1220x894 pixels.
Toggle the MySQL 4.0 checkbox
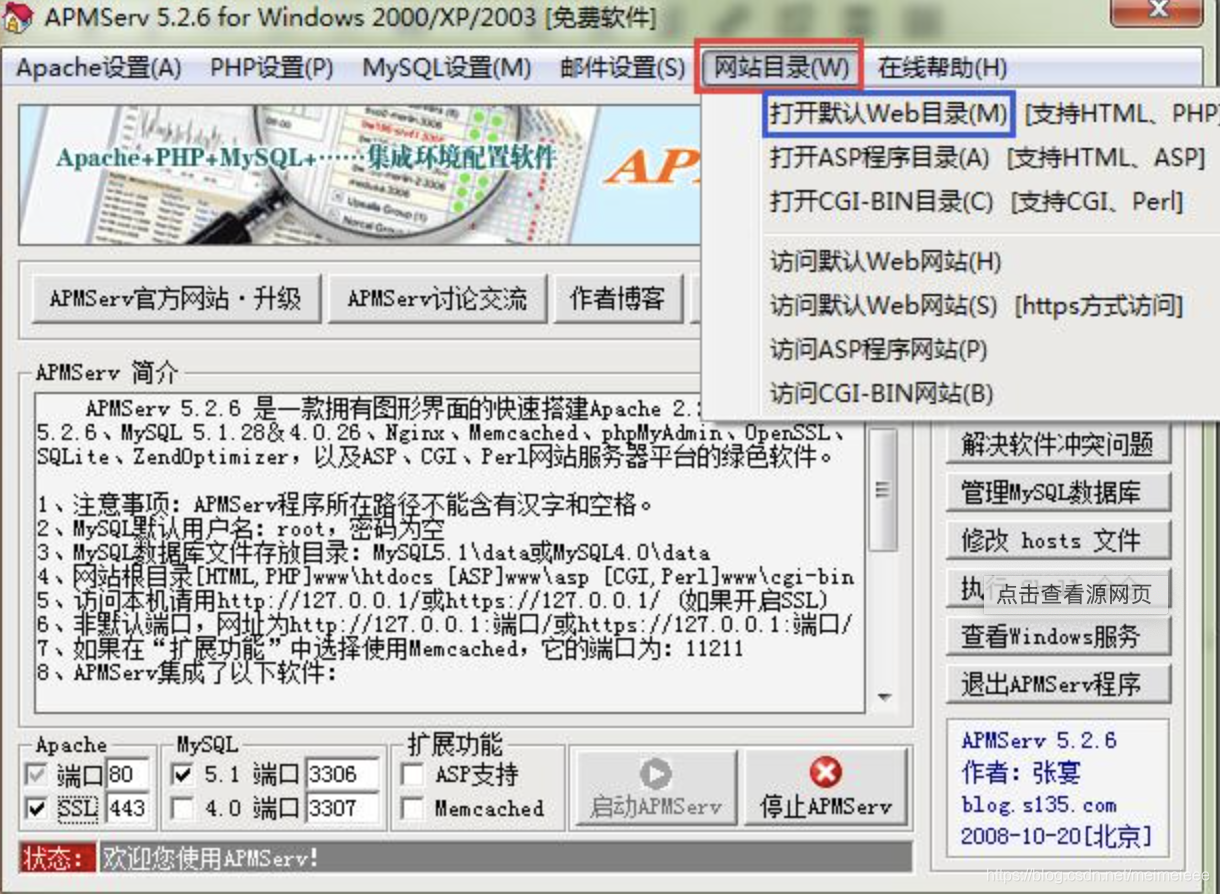pyautogui.click(x=182, y=808)
